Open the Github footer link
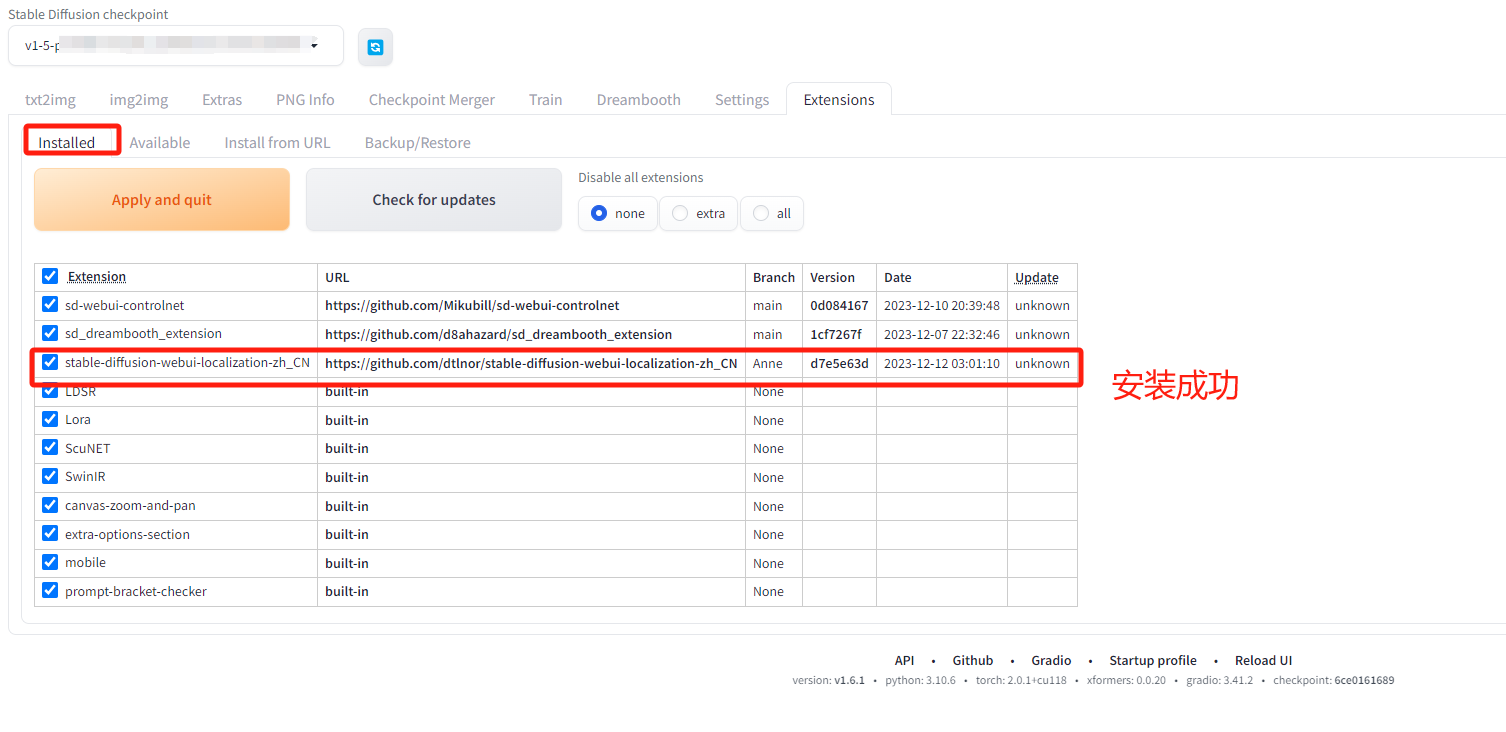 click(973, 660)
